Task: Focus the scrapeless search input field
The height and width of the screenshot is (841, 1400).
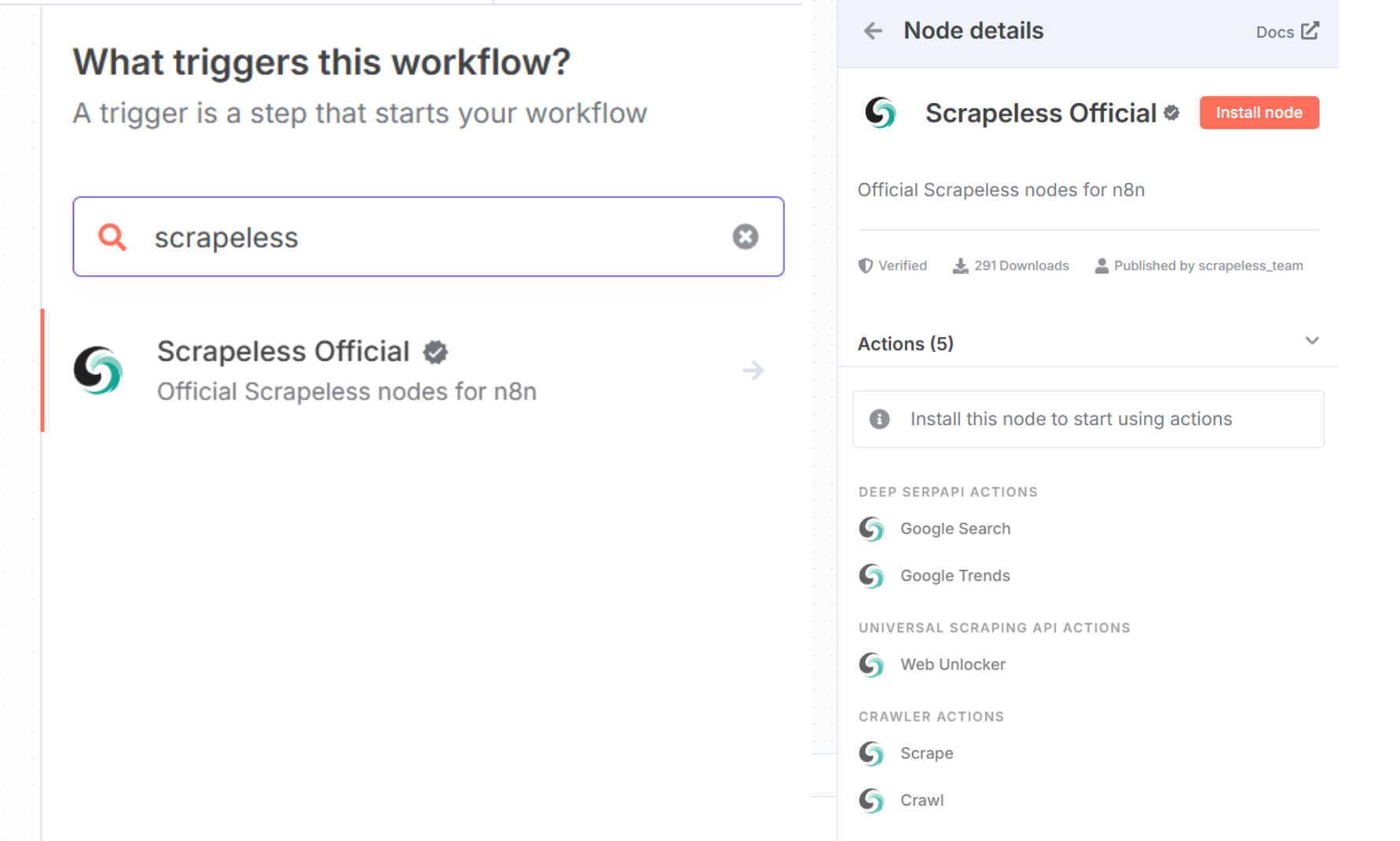Action: 428,237
